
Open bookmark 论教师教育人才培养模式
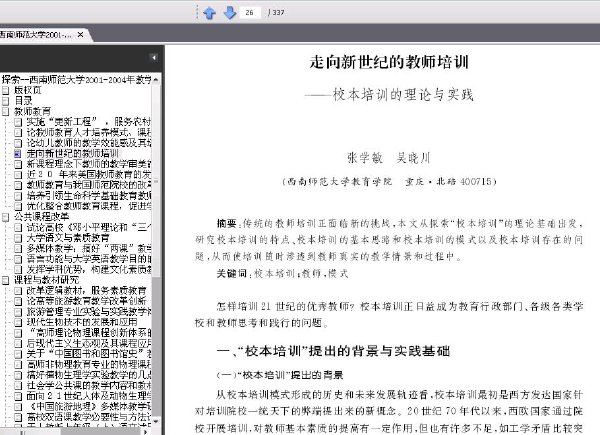click(x=89, y=132)
